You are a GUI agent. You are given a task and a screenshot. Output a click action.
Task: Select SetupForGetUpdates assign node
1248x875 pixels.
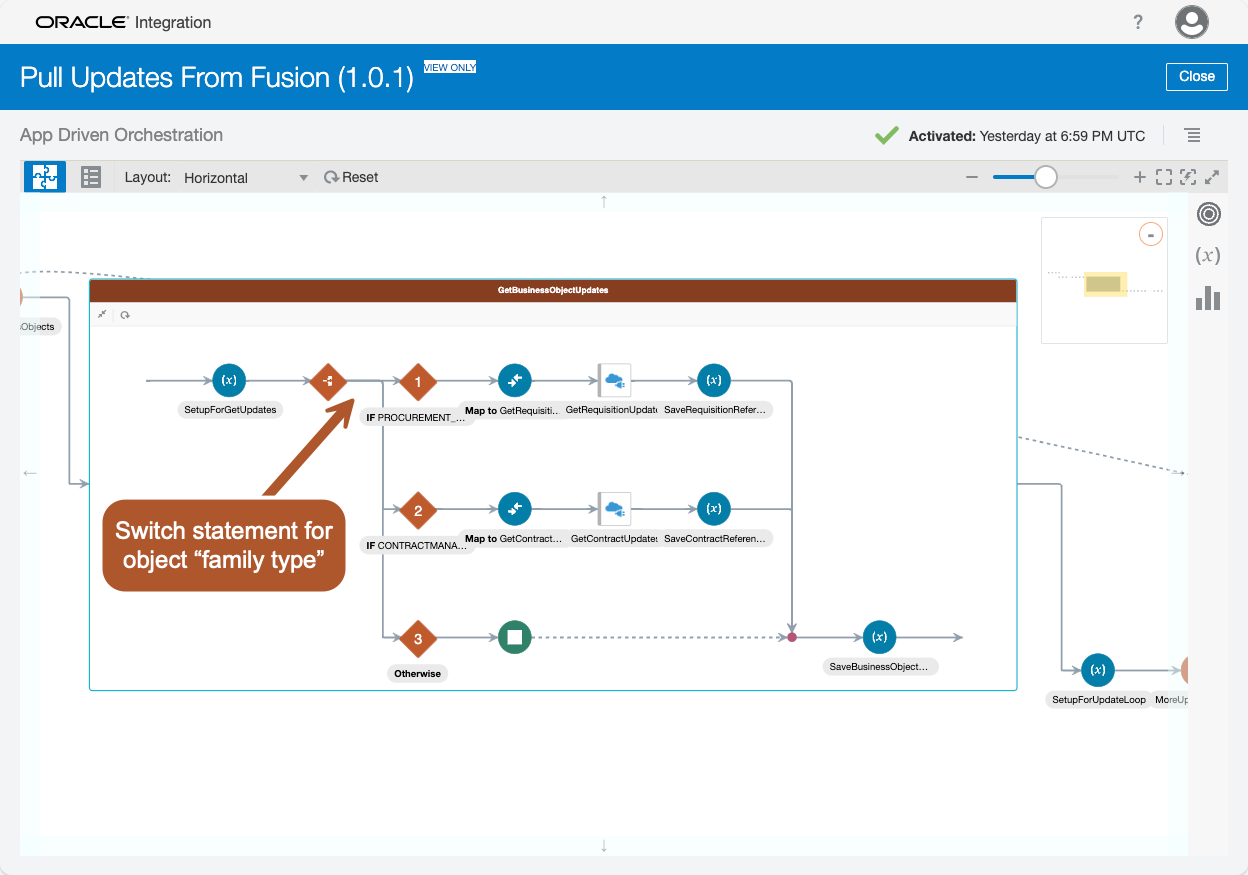[229, 380]
